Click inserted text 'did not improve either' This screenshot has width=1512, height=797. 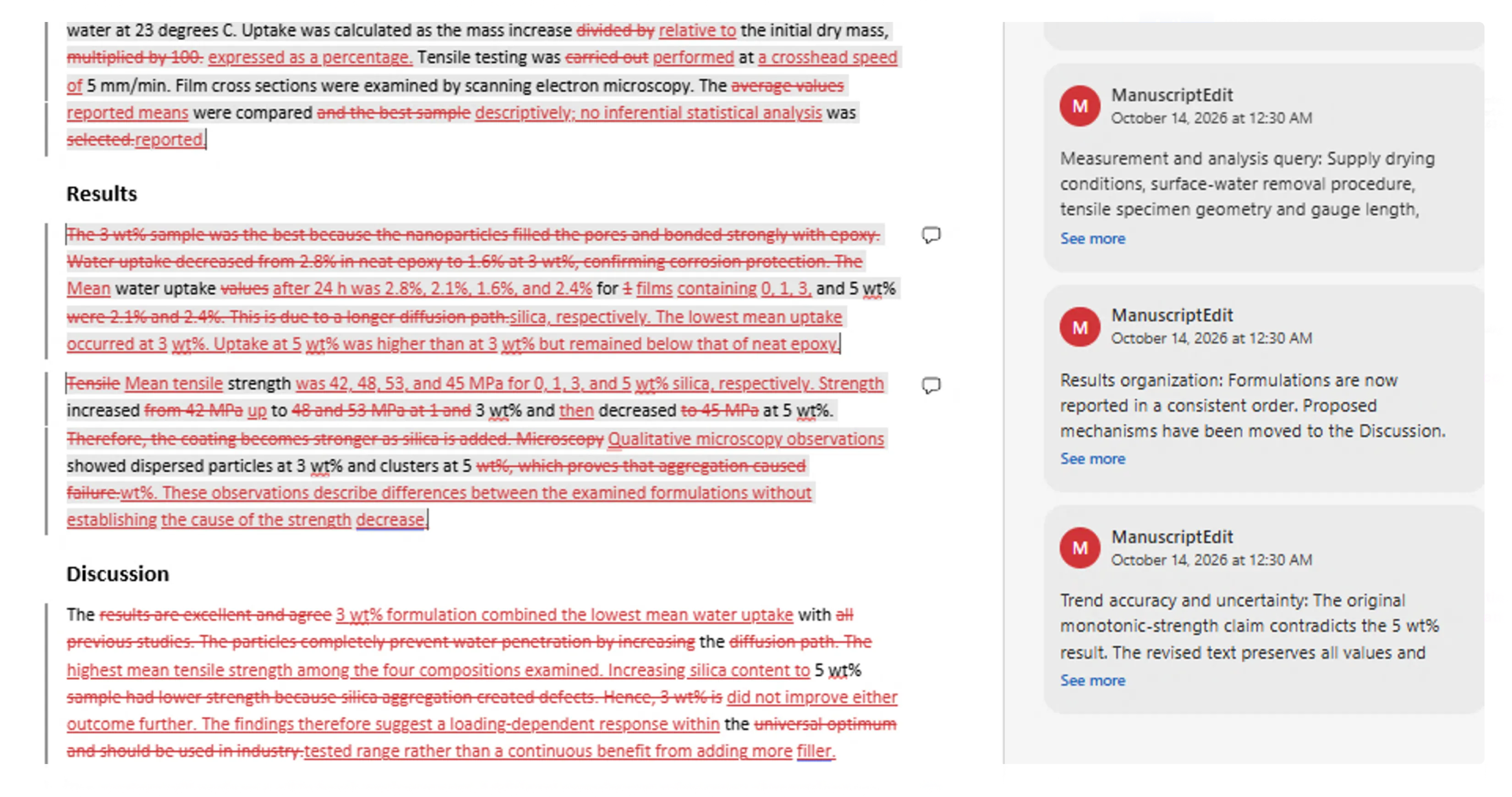click(x=812, y=697)
